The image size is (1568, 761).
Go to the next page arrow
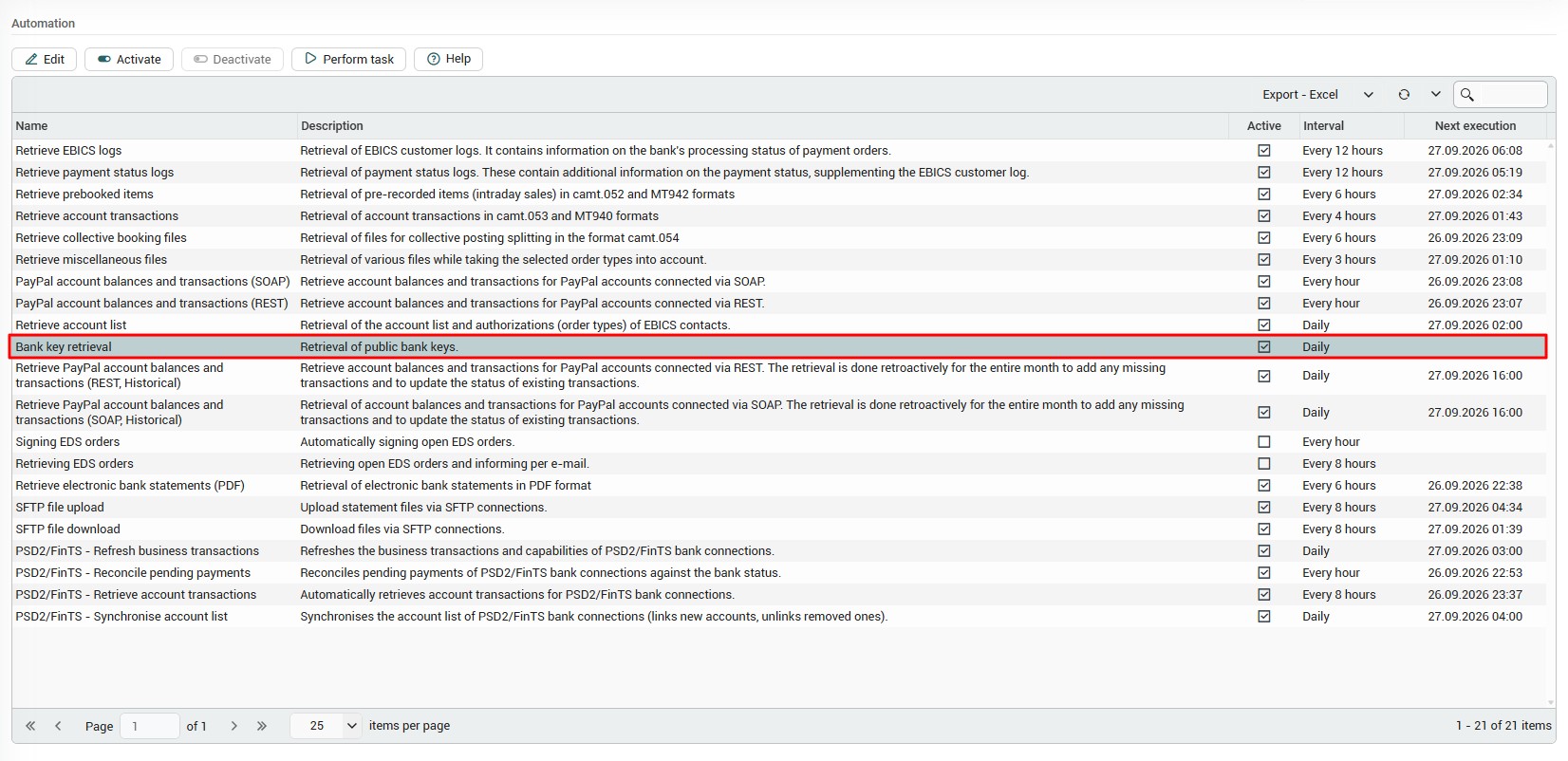[233, 726]
